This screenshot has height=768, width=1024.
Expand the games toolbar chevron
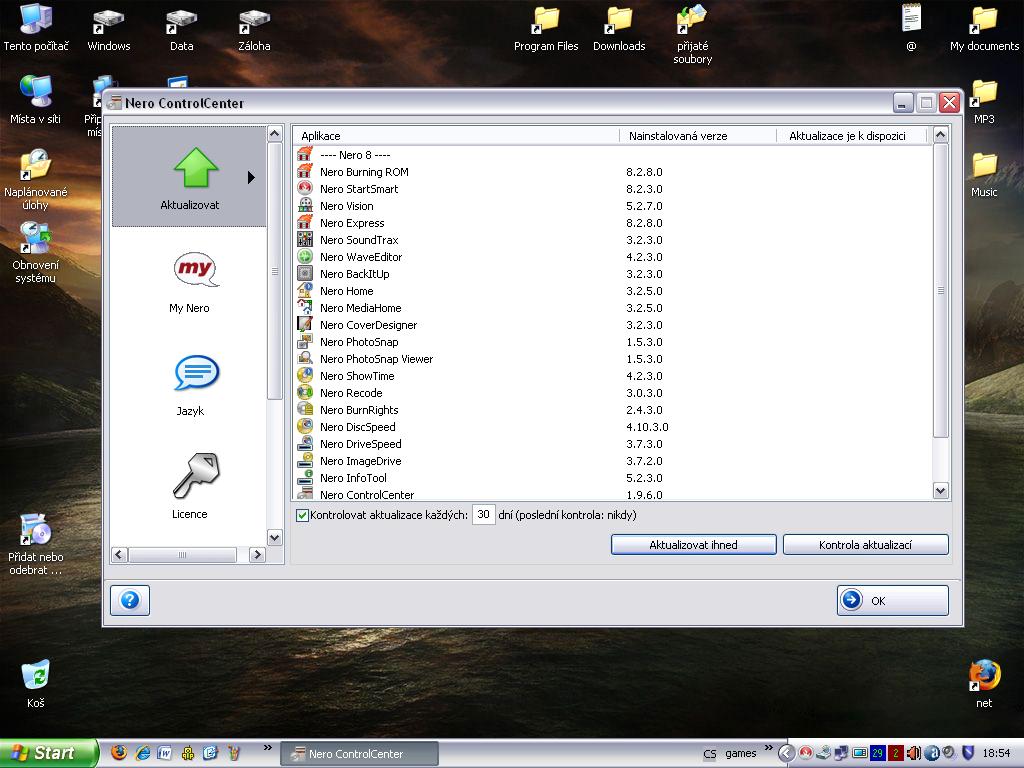pyautogui.click(x=768, y=748)
